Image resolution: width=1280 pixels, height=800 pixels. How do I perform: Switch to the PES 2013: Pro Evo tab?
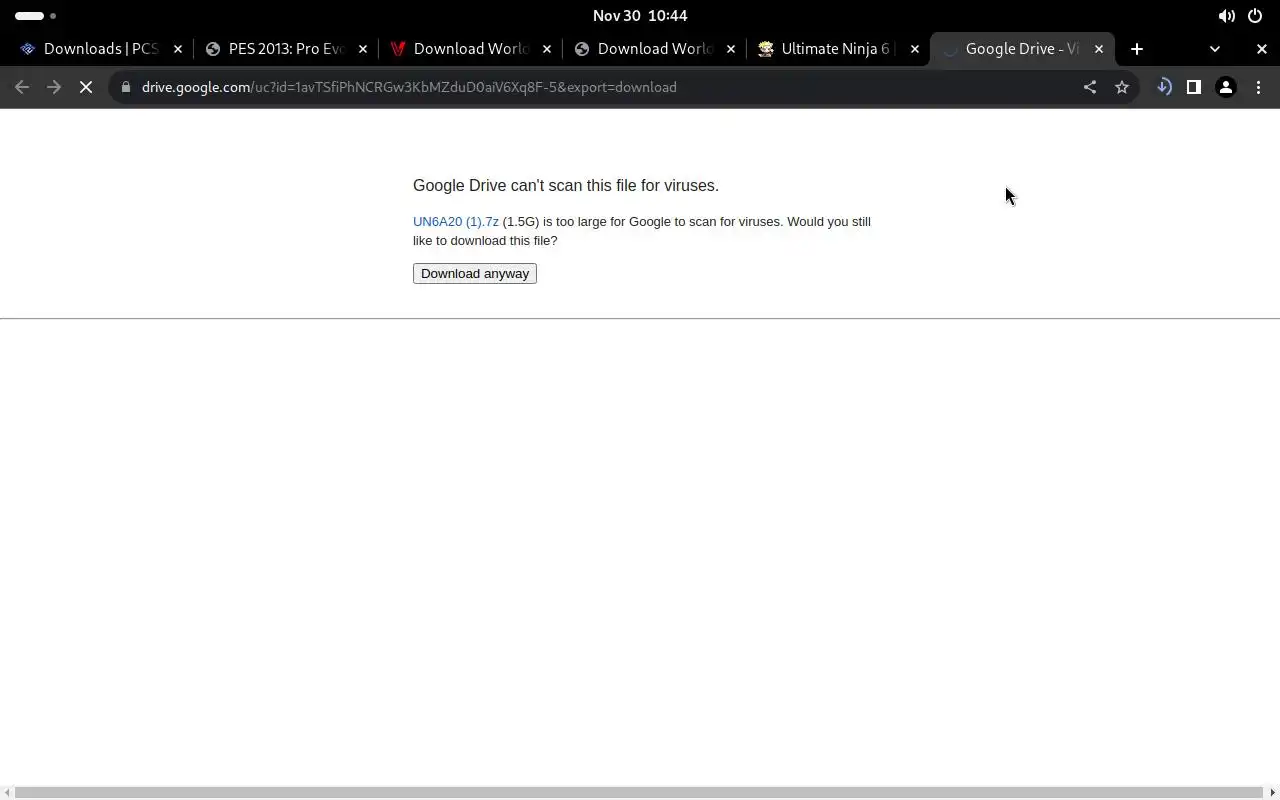point(286,48)
